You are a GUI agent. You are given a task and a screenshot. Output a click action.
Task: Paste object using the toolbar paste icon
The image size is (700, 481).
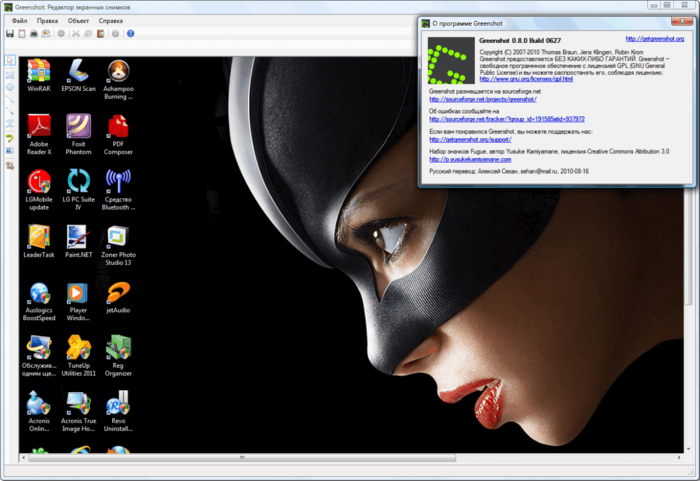100,33
